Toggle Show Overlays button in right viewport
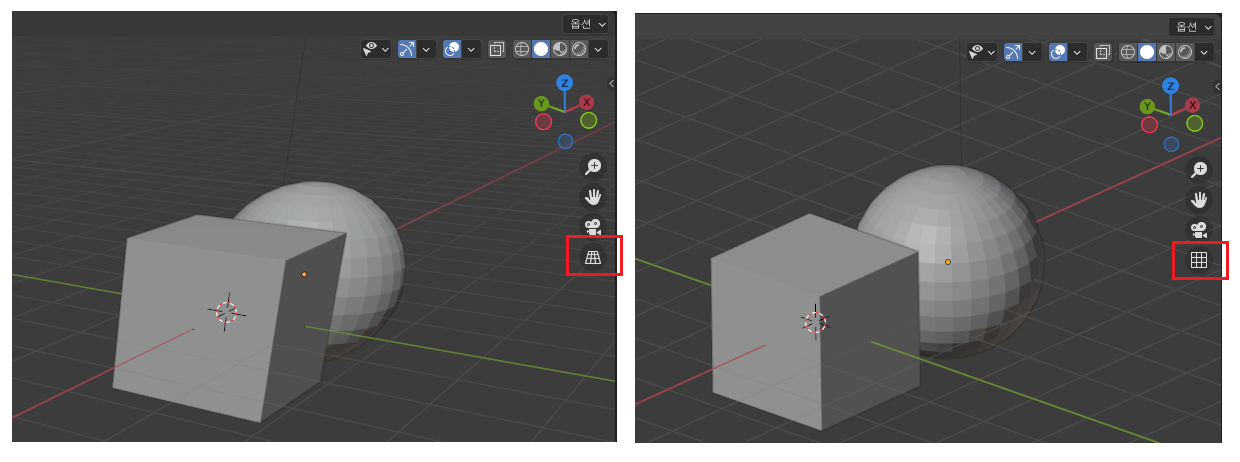1240x462 pixels. click(x=1059, y=51)
